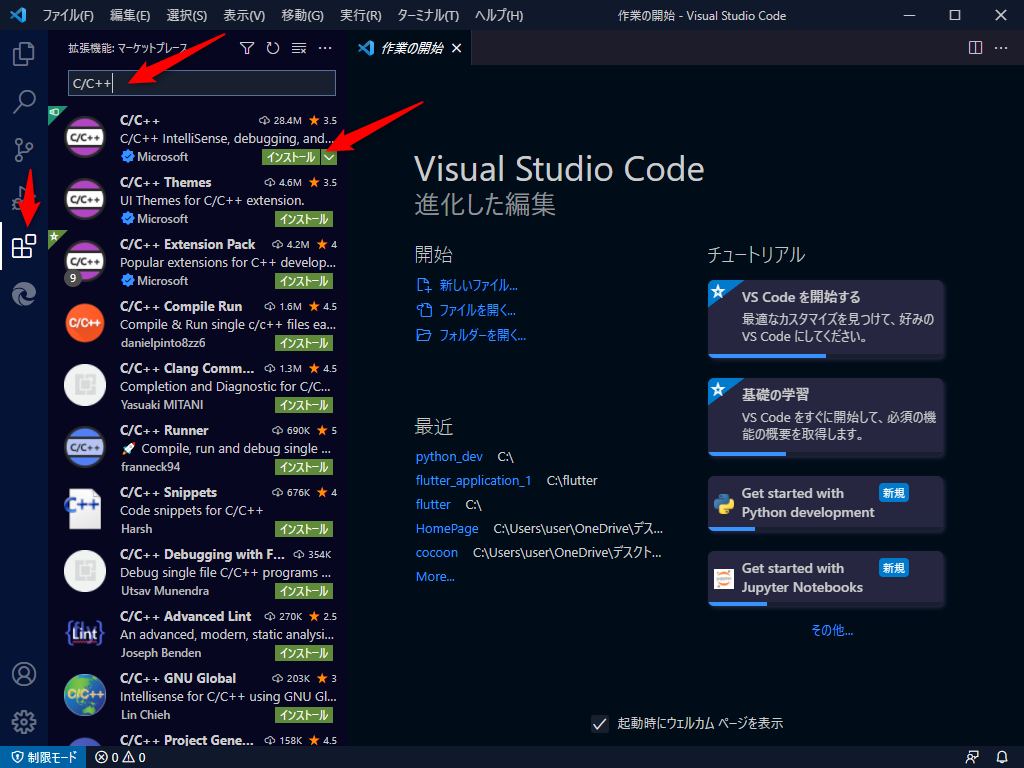
Task: Open recent project HomePage
Action: [447, 528]
